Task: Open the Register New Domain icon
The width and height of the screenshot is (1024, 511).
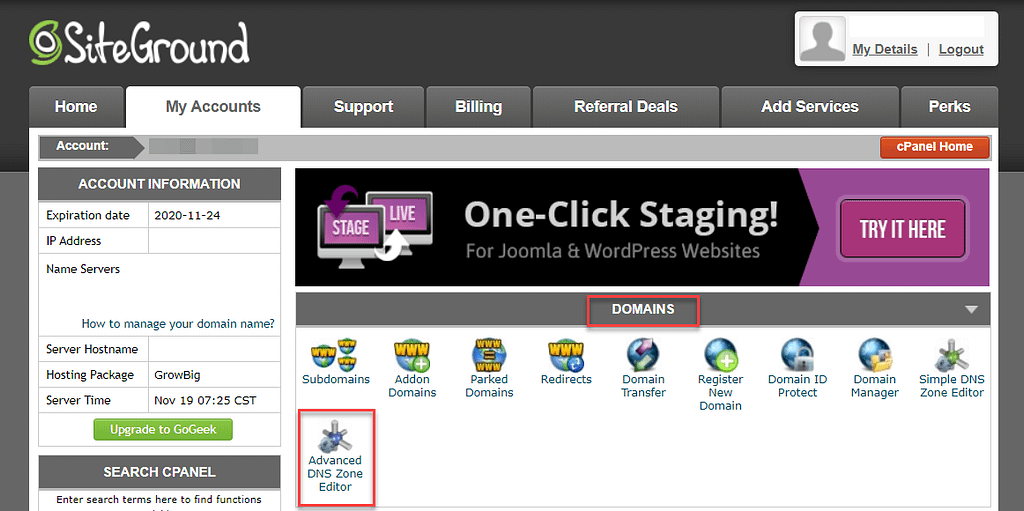Action: pos(720,355)
